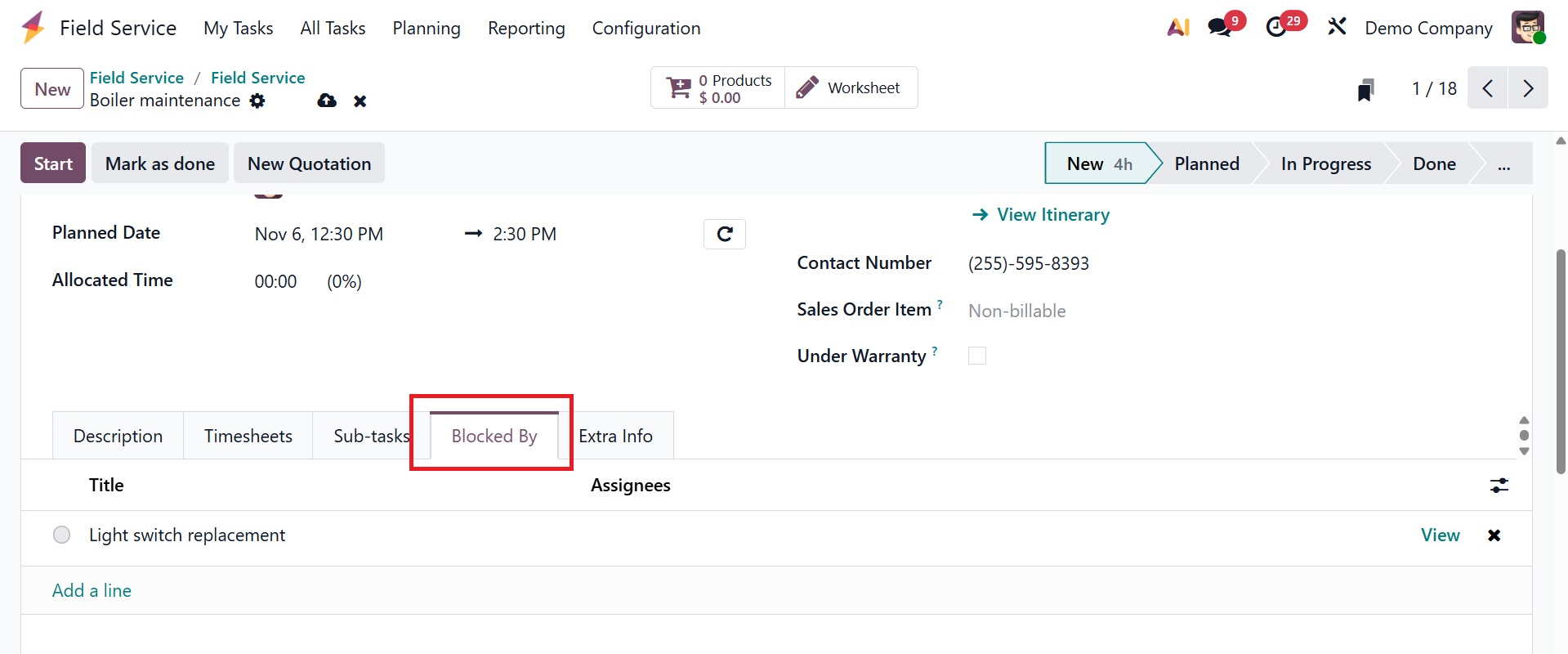Open the activities clock icon
Screen dimensions: 1568x654
coord(1276,28)
